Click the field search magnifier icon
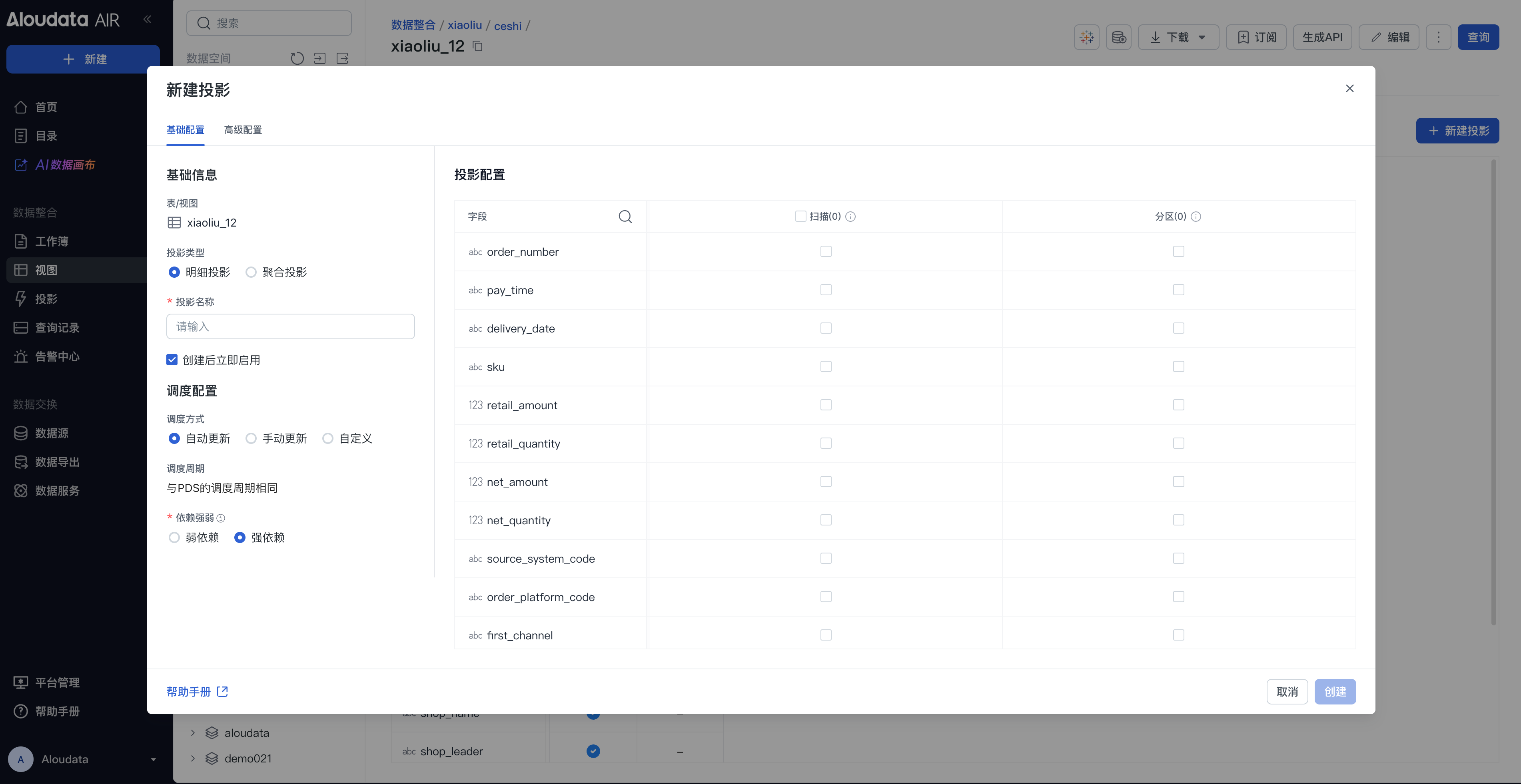The width and height of the screenshot is (1521, 784). (625, 217)
